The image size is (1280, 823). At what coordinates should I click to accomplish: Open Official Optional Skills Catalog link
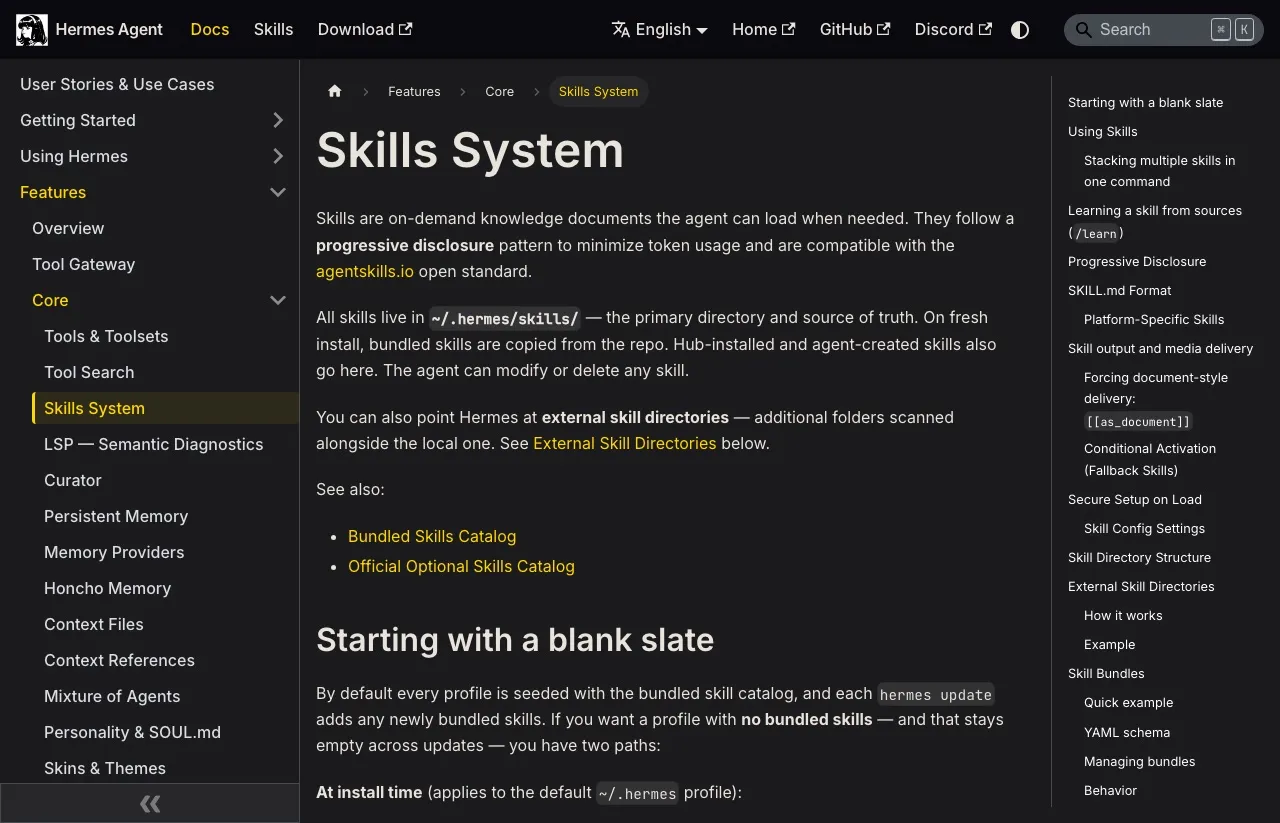pos(461,566)
